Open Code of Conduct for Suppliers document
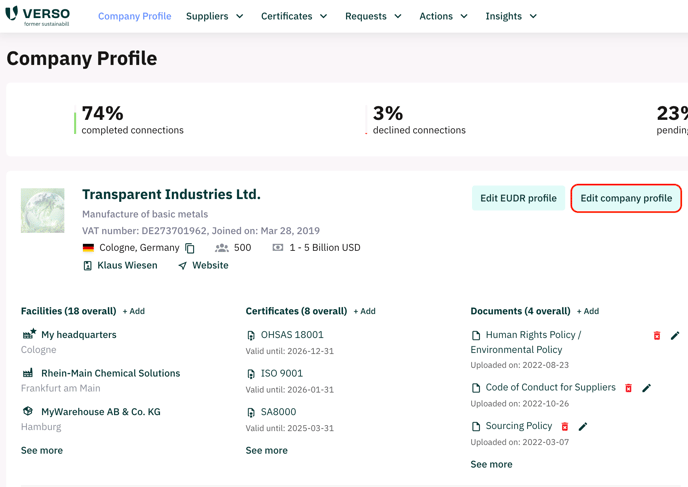The width and height of the screenshot is (688, 487). pos(551,387)
